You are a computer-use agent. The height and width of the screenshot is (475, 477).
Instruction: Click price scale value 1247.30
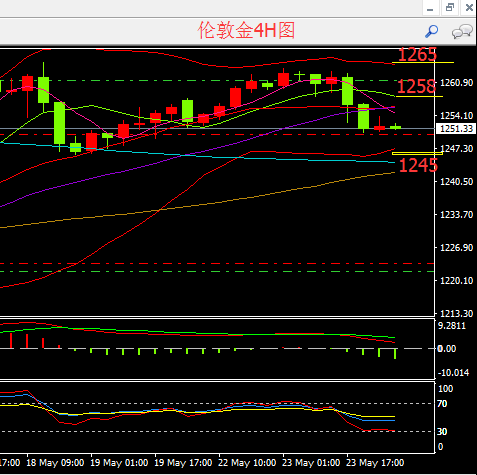click(457, 149)
